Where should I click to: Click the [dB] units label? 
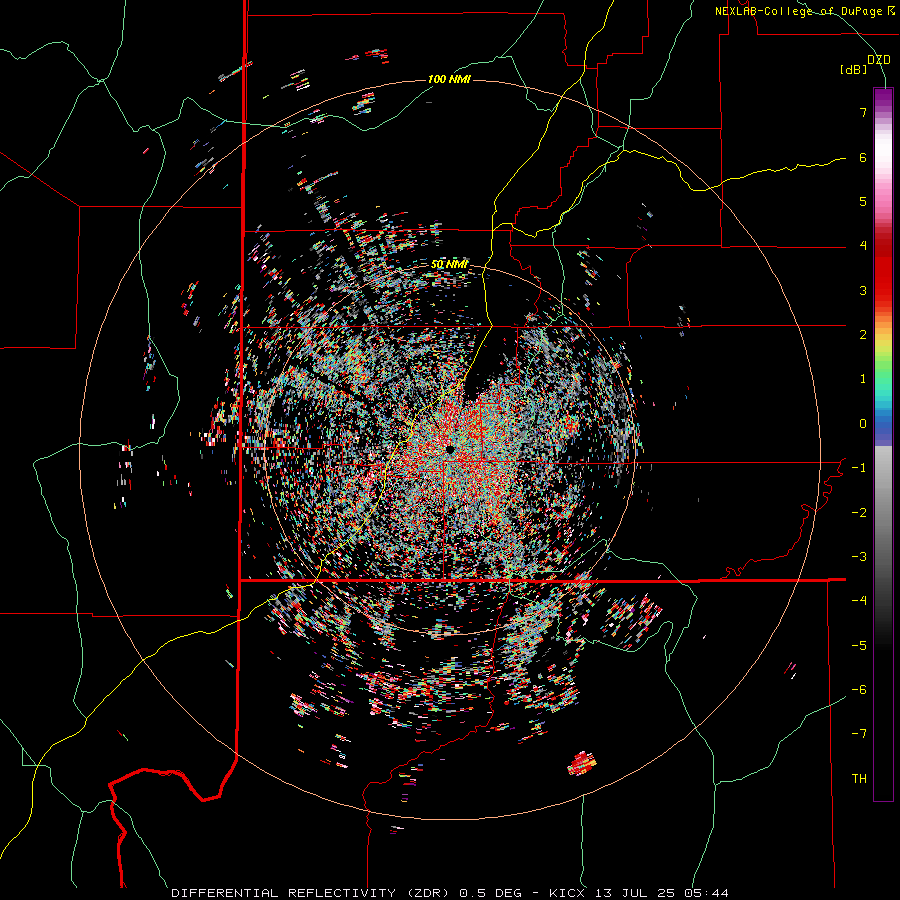[x=854, y=70]
